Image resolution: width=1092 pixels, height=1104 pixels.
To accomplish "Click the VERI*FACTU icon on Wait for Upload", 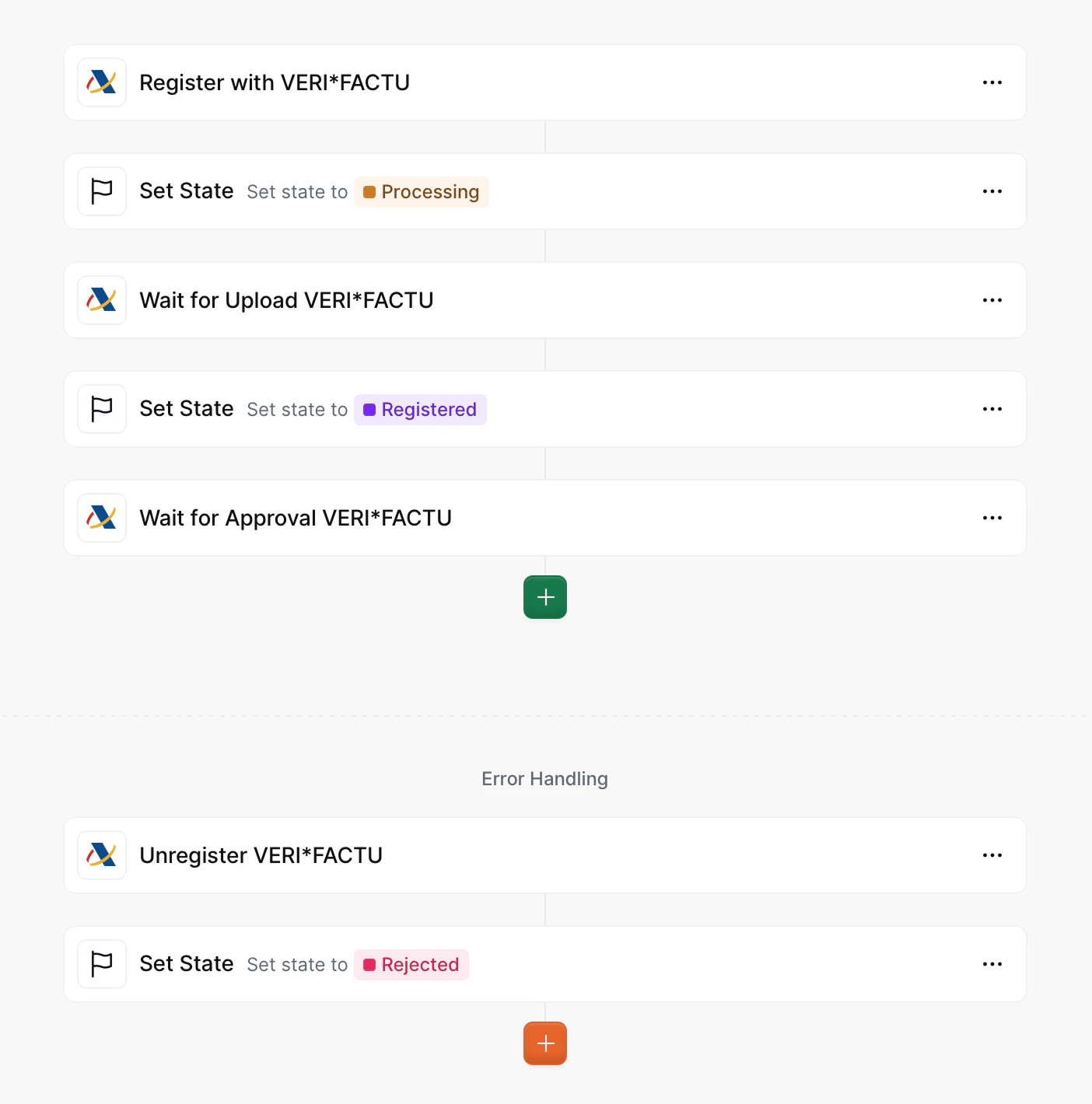I will [102, 300].
